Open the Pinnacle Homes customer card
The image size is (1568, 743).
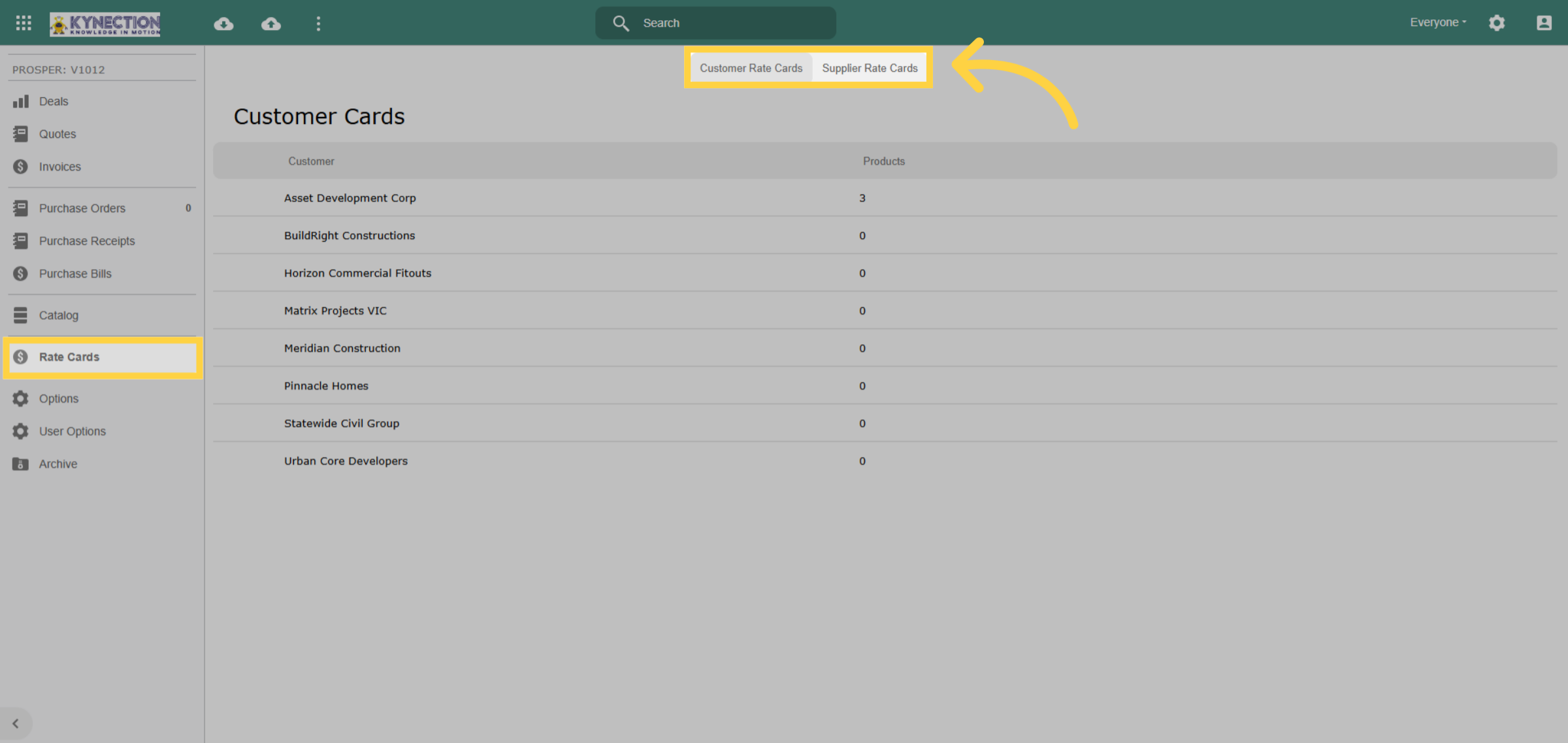[x=885, y=386]
